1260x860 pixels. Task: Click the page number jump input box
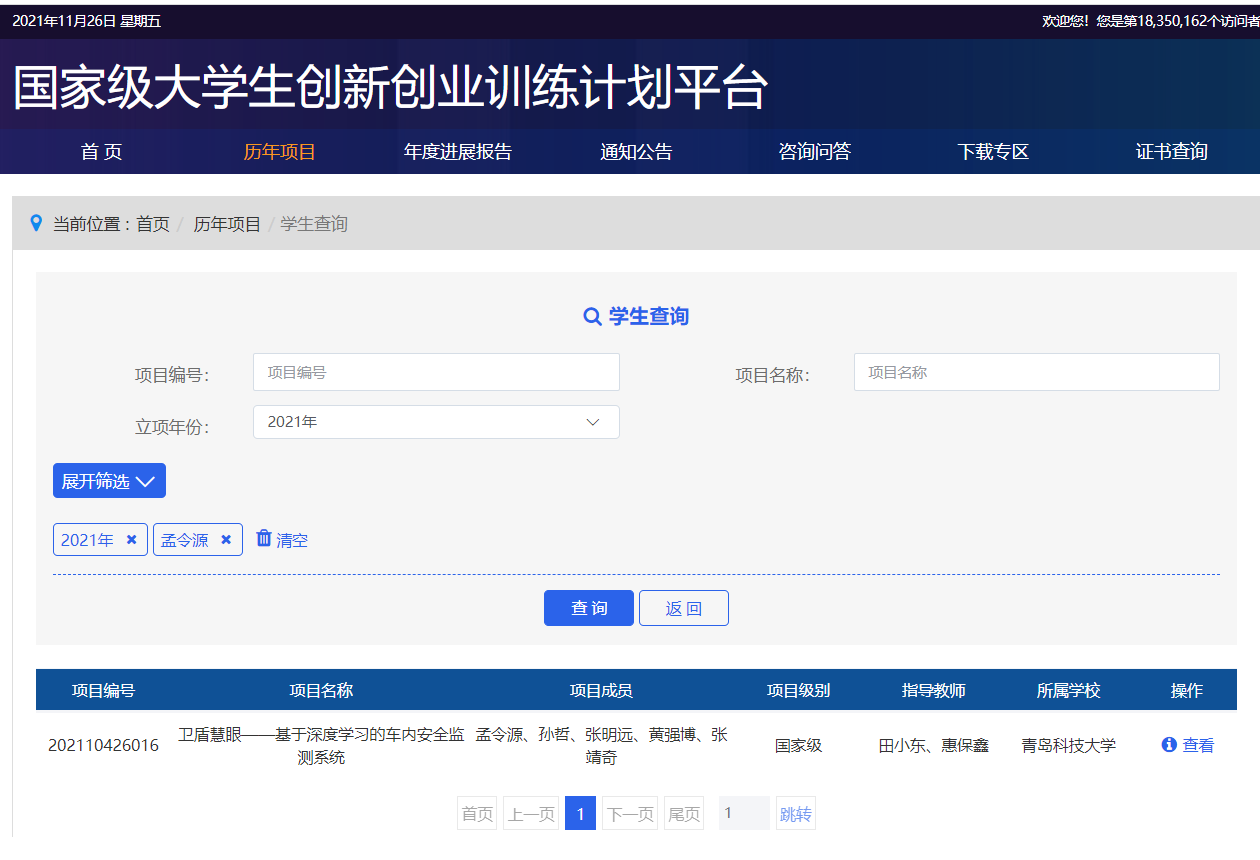(x=744, y=814)
